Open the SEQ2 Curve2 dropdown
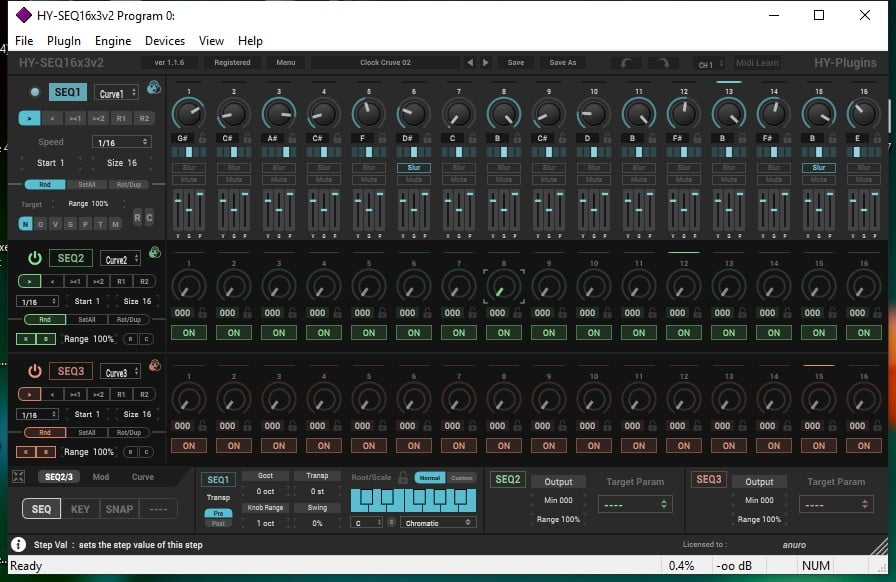Viewport: 896px width, 582px height. [x=121, y=260]
